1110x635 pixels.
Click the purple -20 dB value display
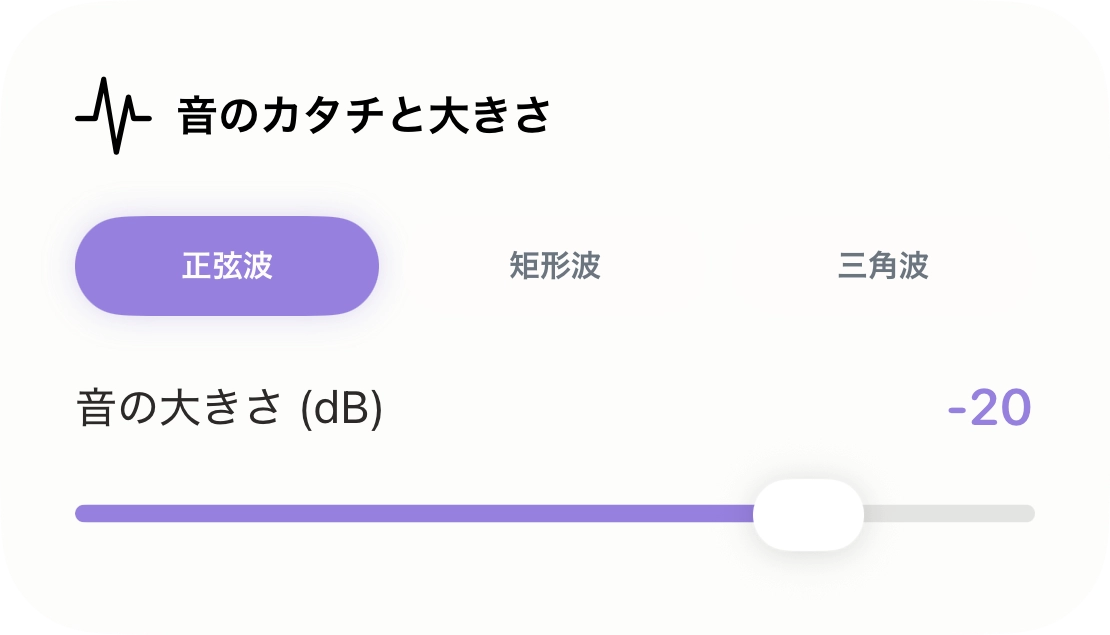coord(988,407)
